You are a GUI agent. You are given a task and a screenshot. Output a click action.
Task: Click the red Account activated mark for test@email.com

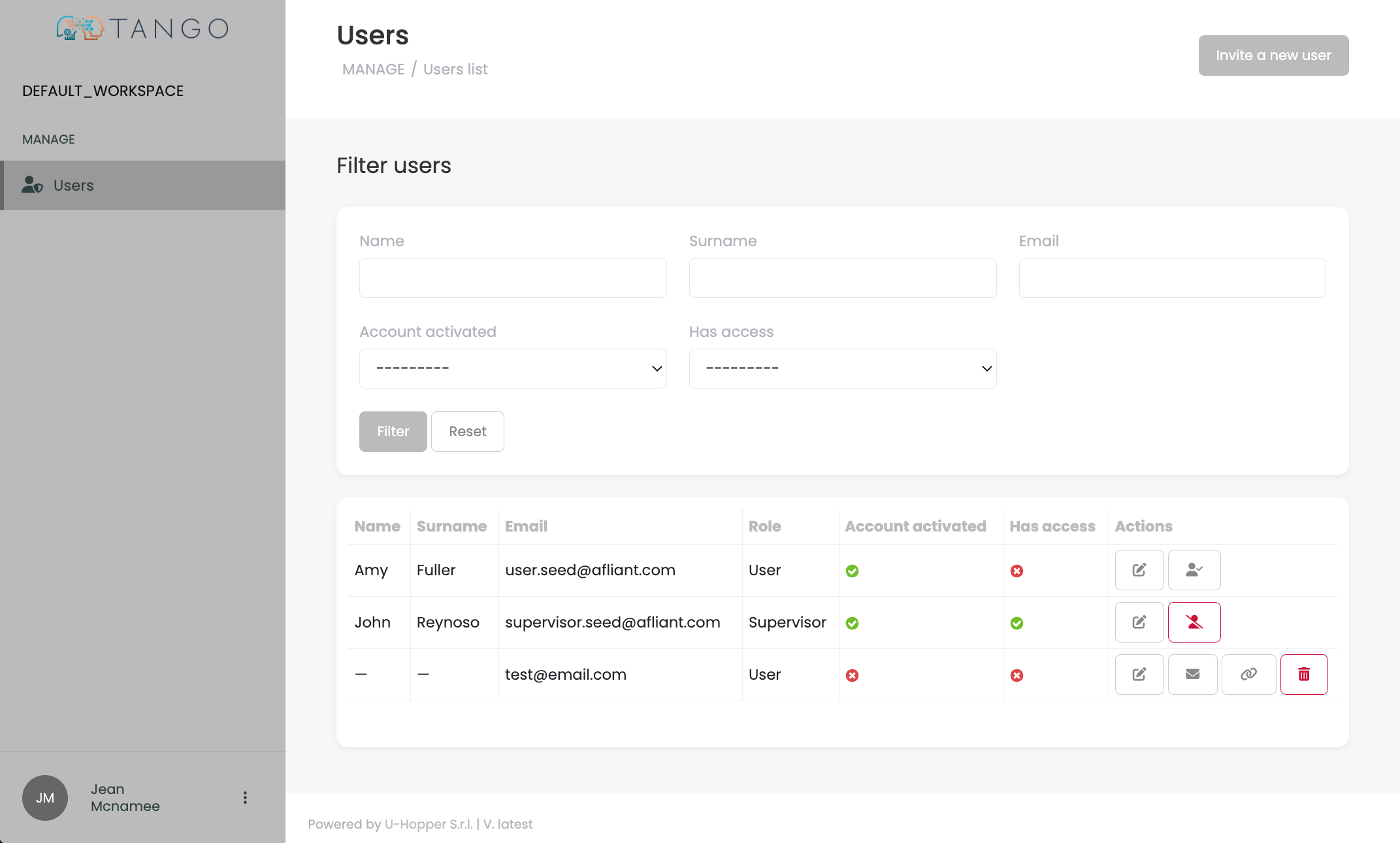tap(852, 675)
